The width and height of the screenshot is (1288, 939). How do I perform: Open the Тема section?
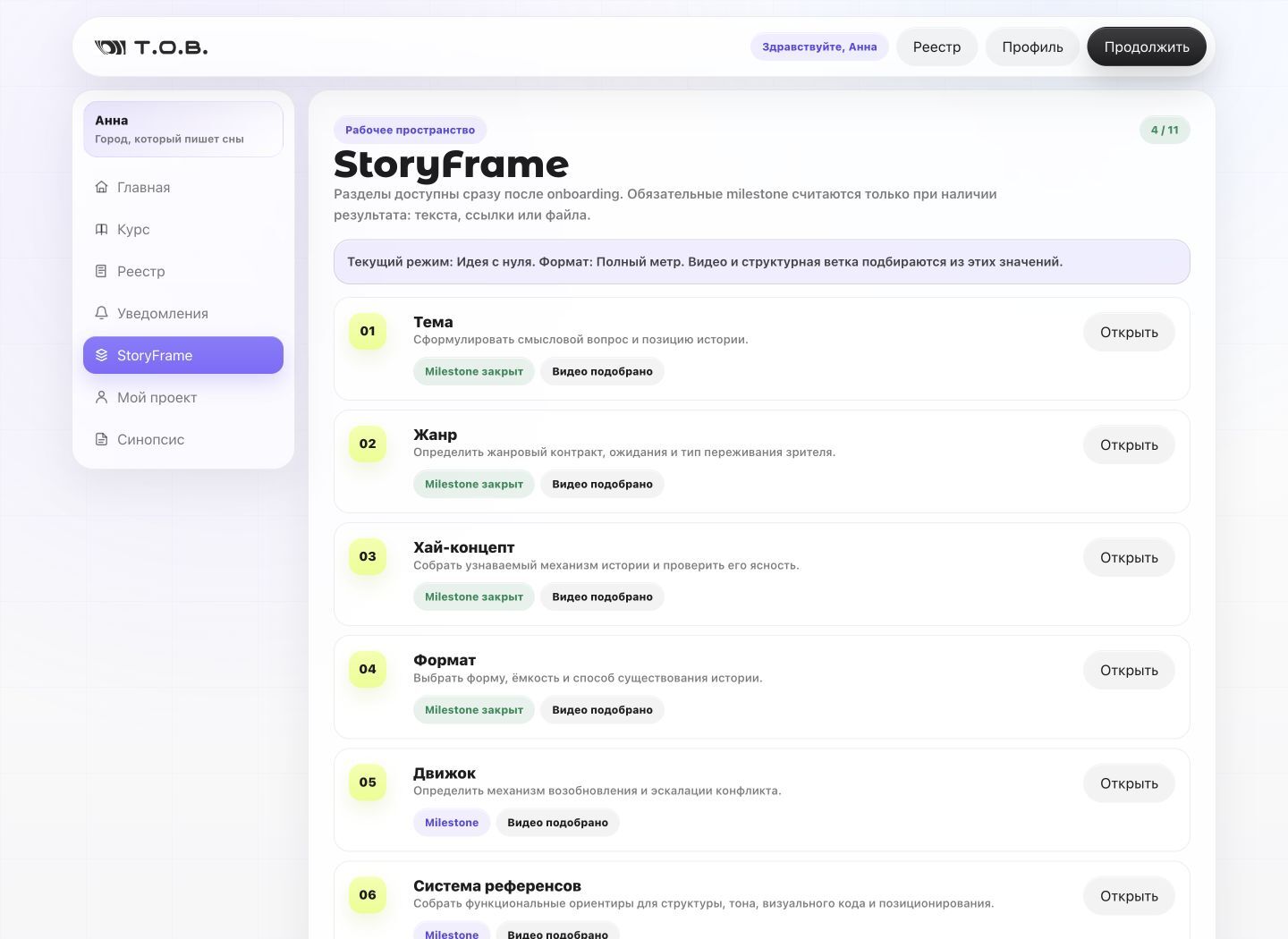click(1129, 332)
